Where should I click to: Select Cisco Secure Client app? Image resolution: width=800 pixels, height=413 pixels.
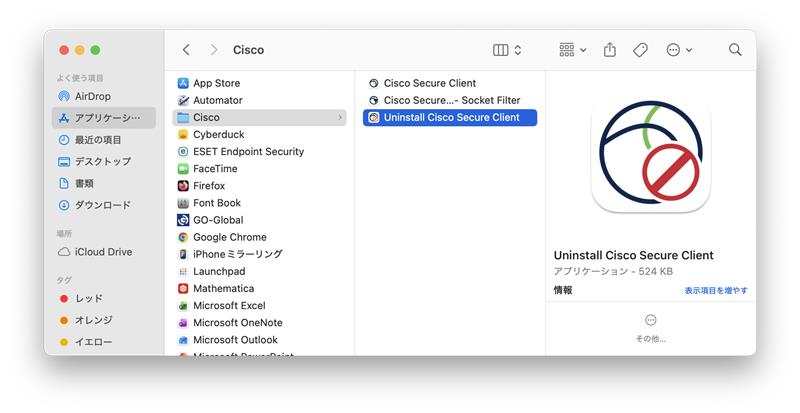429,83
